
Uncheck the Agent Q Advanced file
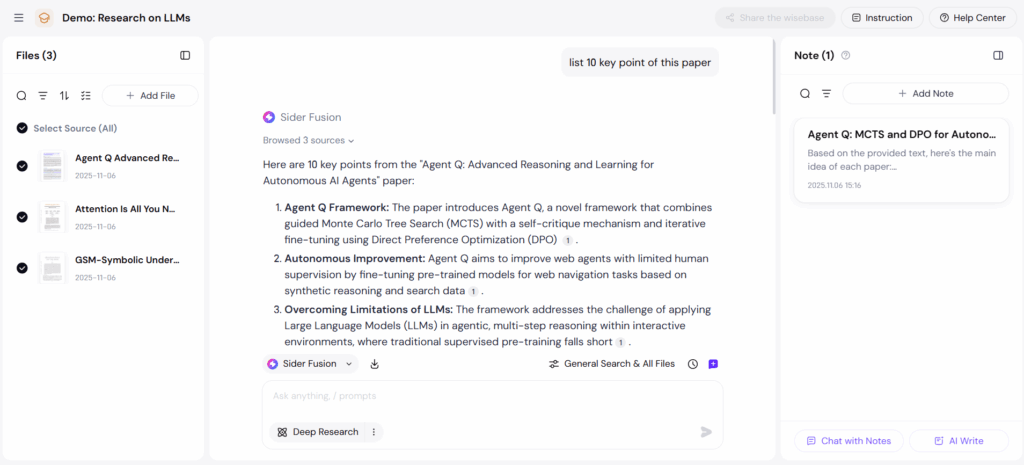[x=22, y=166]
